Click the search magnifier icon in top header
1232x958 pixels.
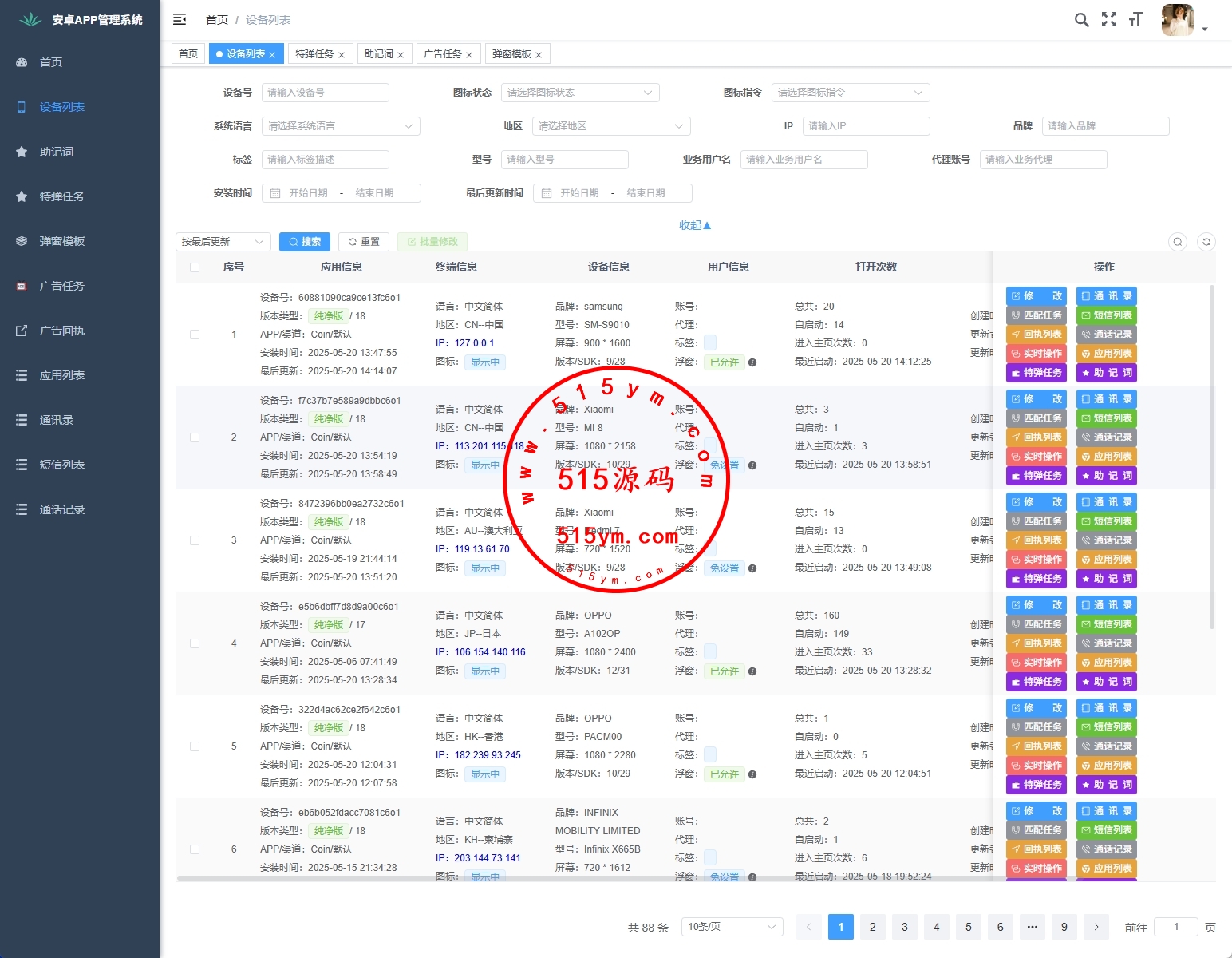pos(1081,20)
